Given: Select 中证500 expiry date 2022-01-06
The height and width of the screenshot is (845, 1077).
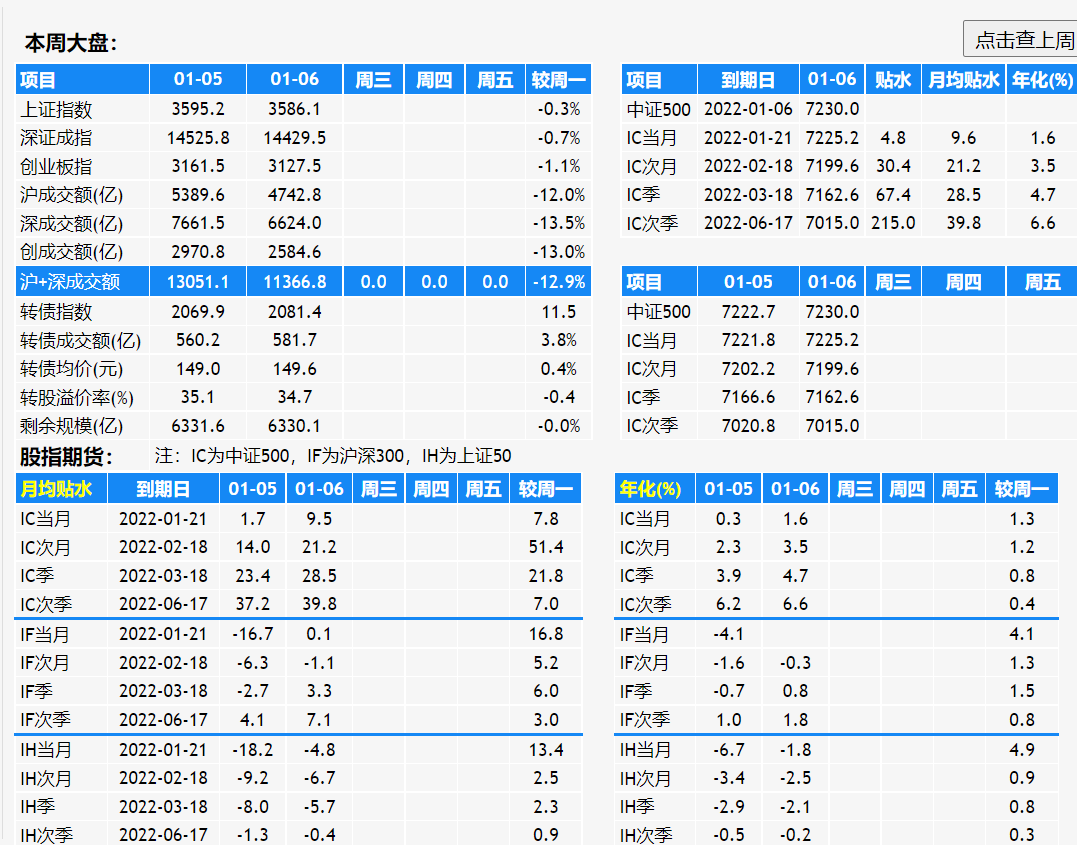Looking at the screenshot, I should [748, 109].
